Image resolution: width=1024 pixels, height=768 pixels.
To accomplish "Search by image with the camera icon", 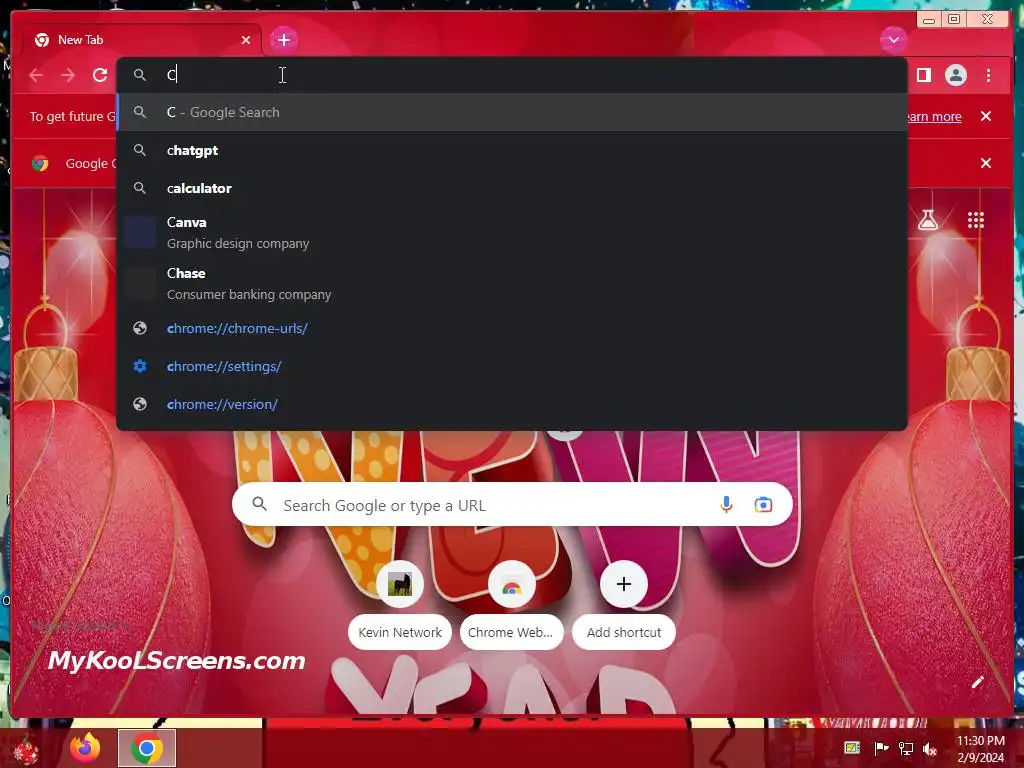I will 763,504.
